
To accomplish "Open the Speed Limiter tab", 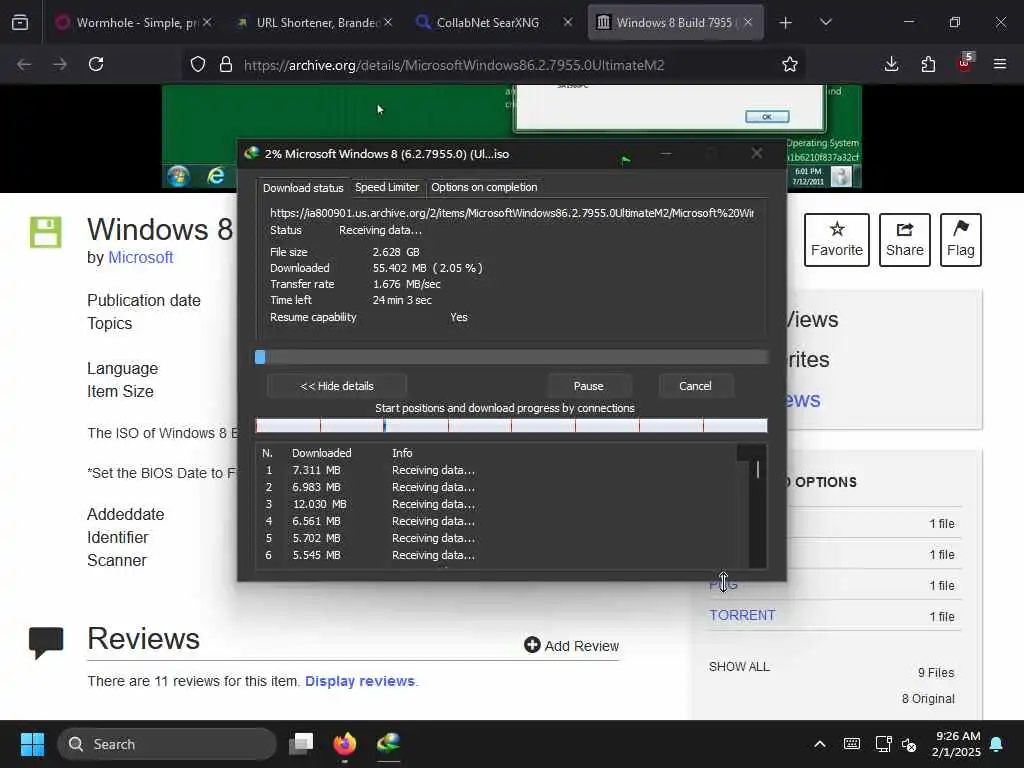I will [x=387, y=187].
